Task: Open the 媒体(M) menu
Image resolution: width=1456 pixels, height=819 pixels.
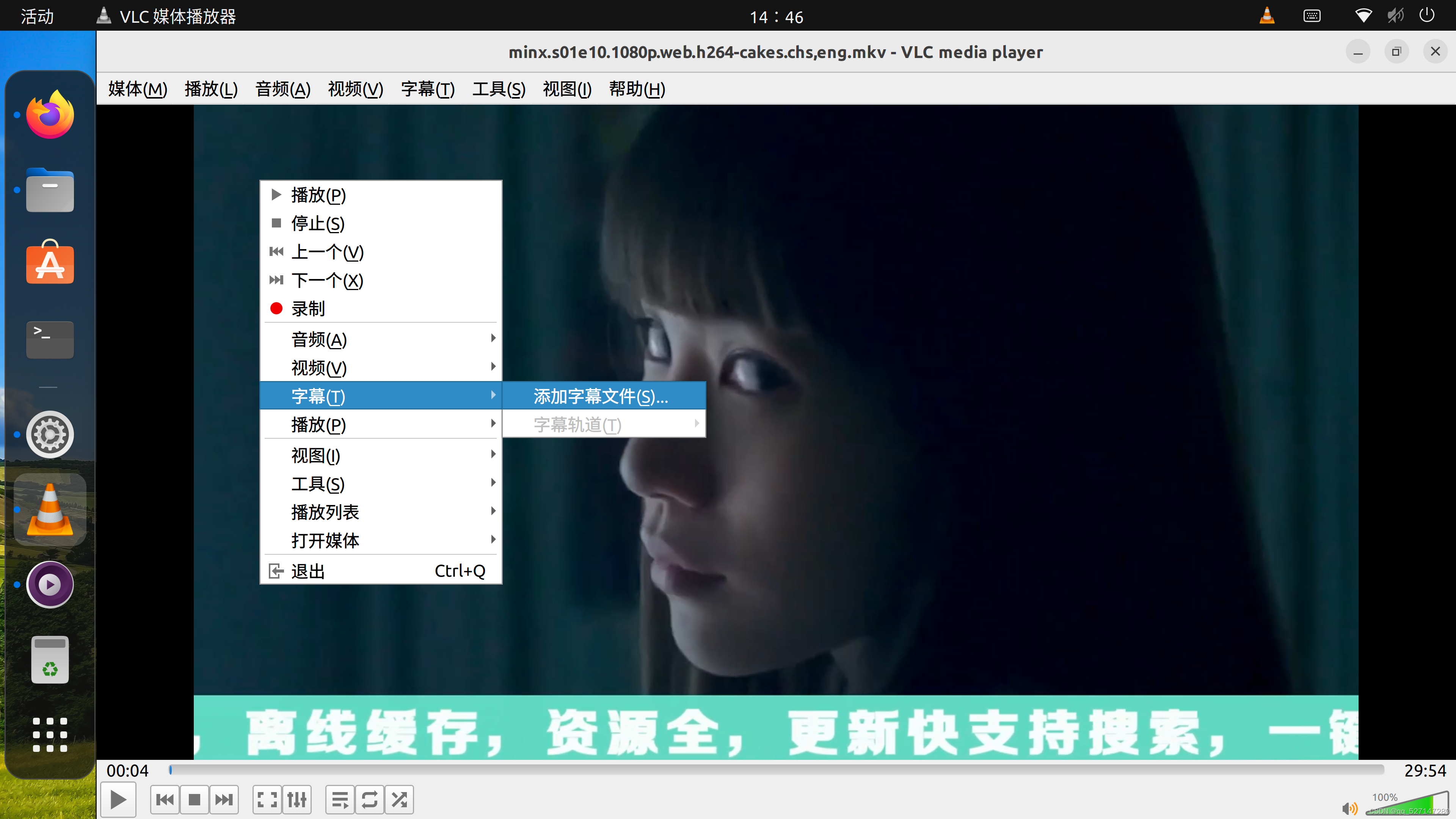Action: [138, 89]
